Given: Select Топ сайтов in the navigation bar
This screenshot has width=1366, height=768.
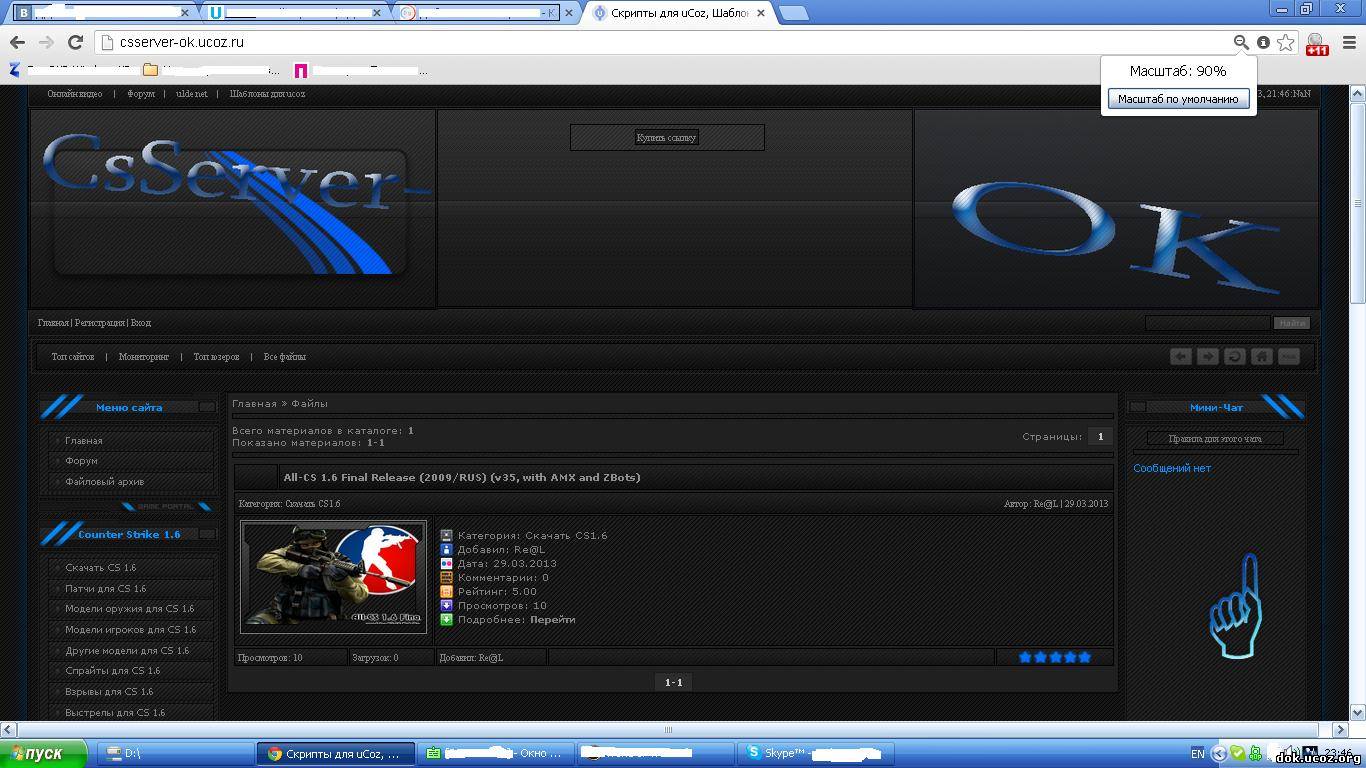Looking at the screenshot, I should pyautogui.click(x=73, y=357).
